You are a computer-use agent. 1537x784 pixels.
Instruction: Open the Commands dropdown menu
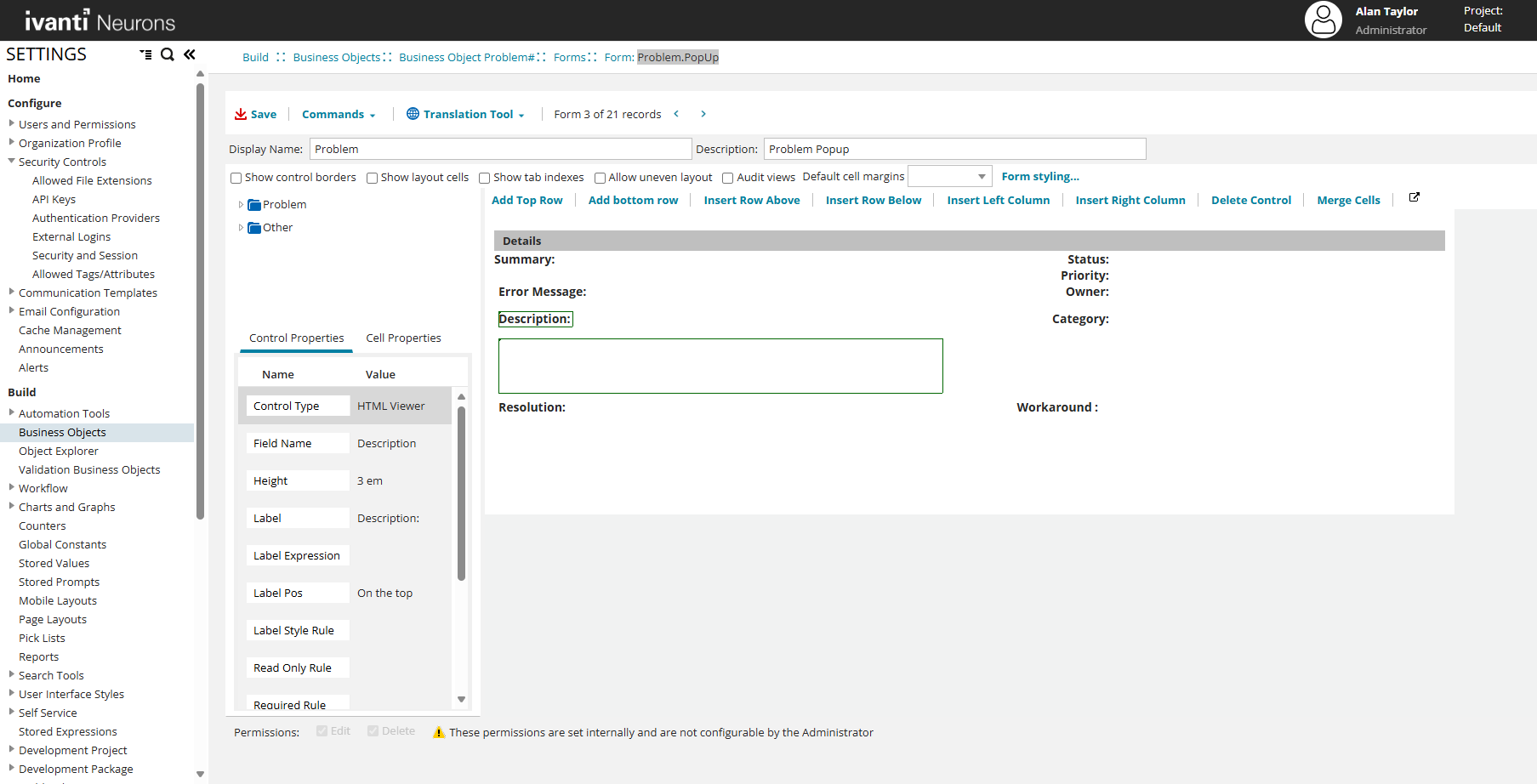point(338,115)
